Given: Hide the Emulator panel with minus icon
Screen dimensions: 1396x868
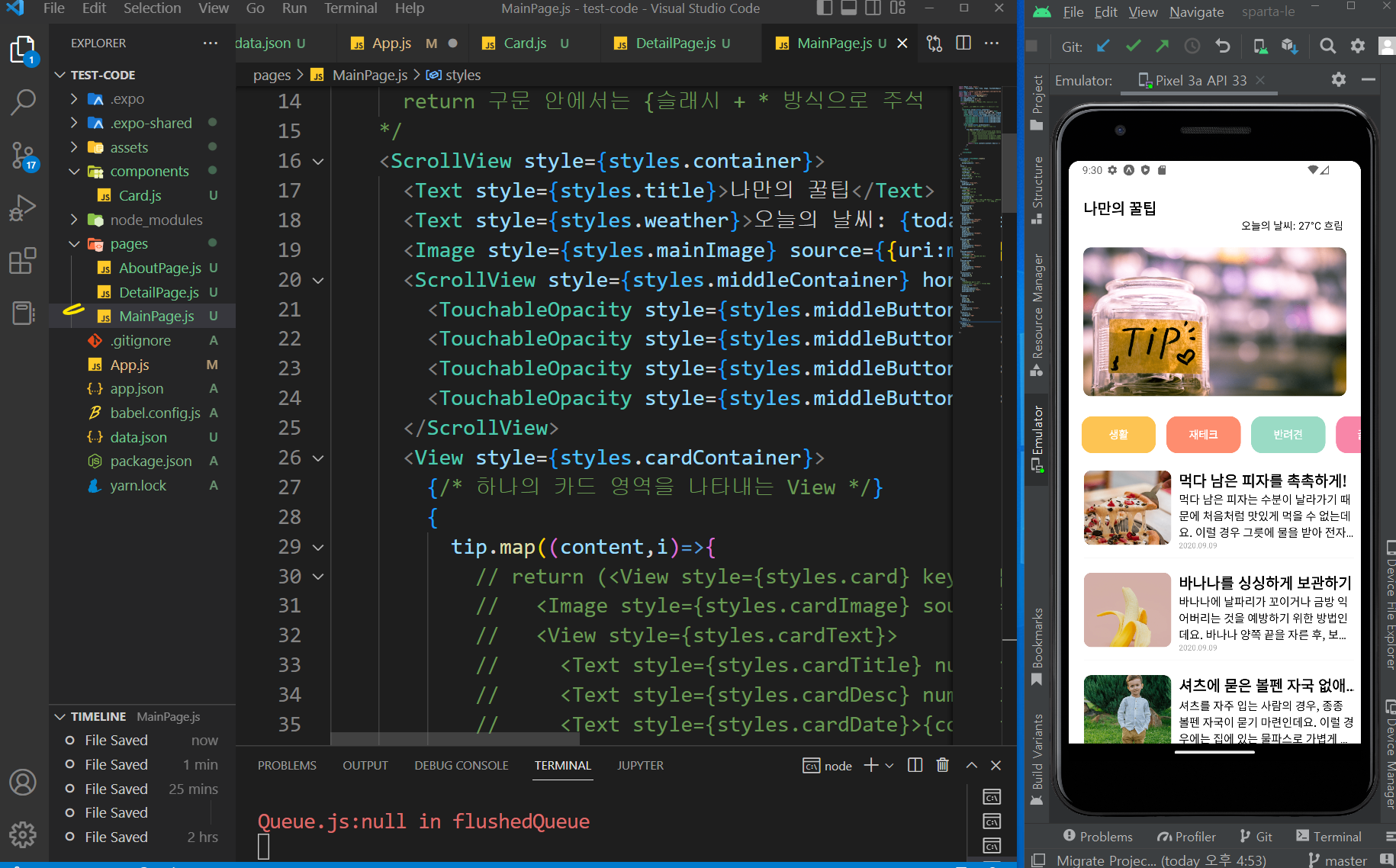Looking at the screenshot, I should click(x=1369, y=79).
